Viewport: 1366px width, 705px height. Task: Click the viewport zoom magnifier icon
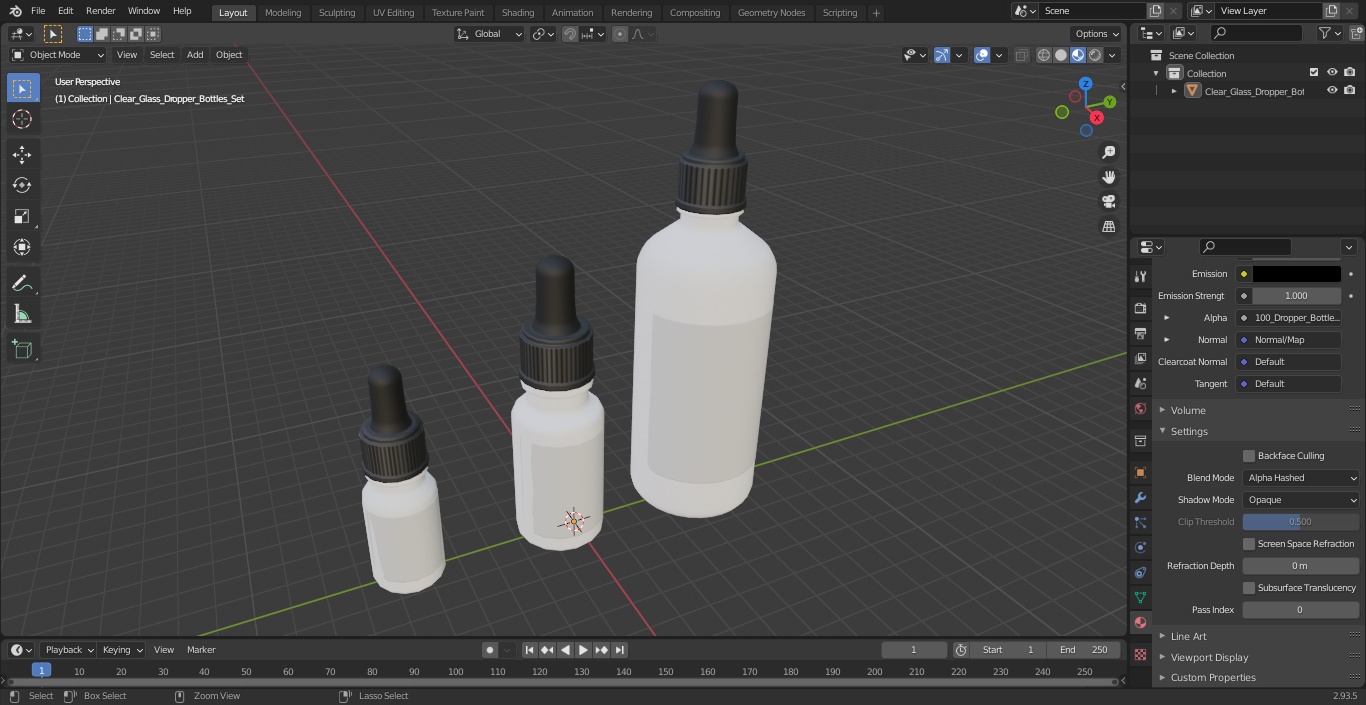pyautogui.click(x=1109, y=152)
